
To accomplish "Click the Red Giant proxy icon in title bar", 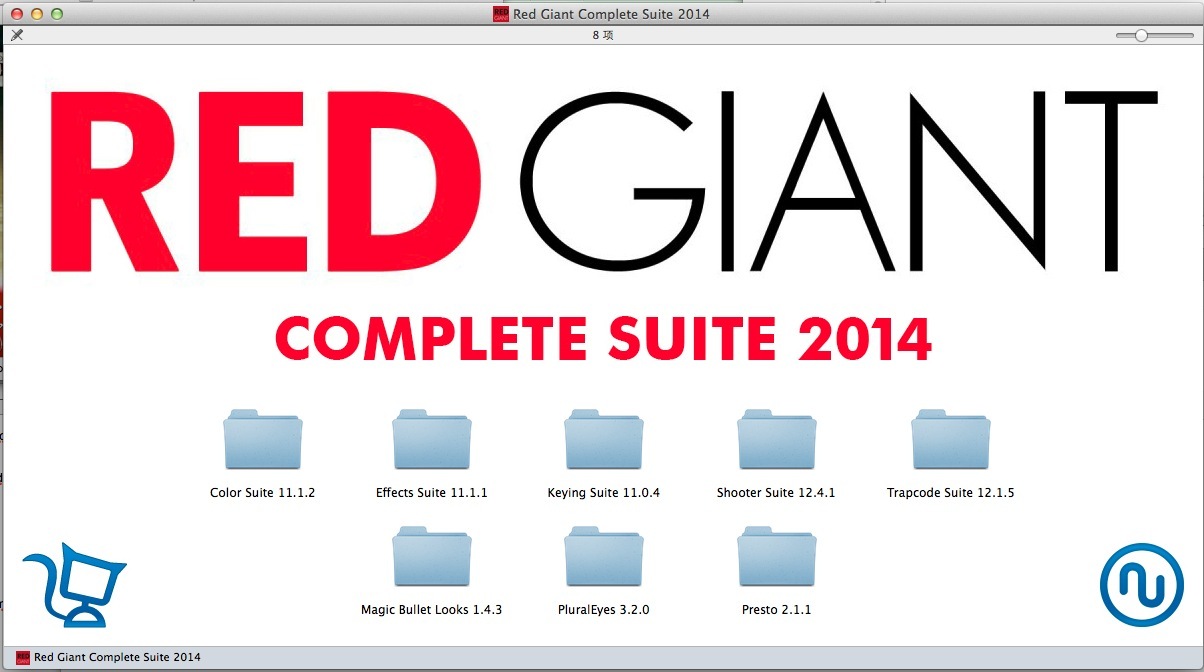I will click(x=500, y=14).
